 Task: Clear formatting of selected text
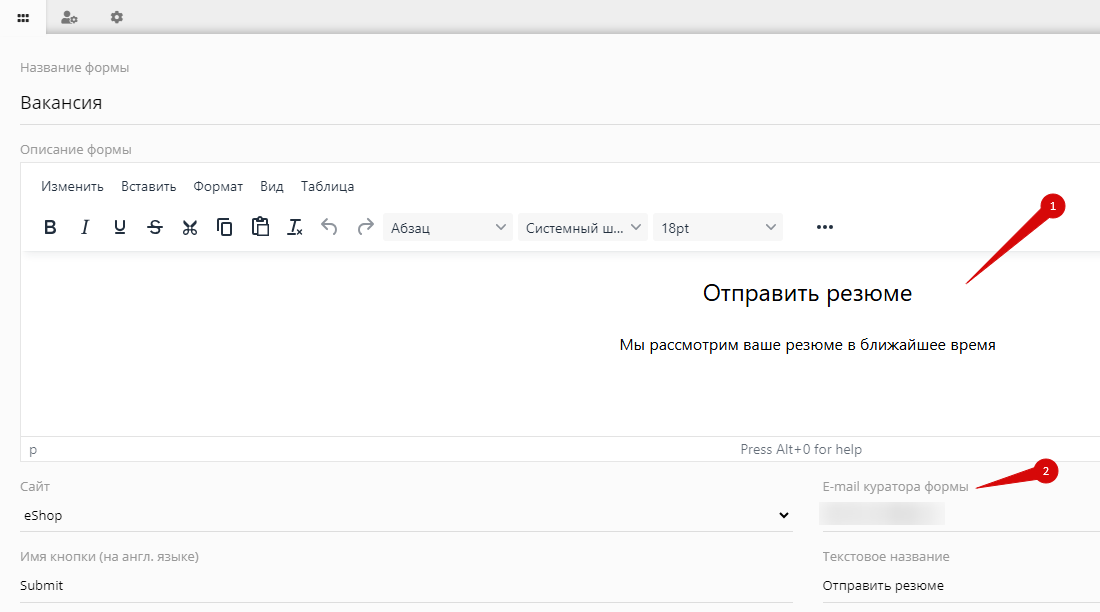click(x=295, y=228)
